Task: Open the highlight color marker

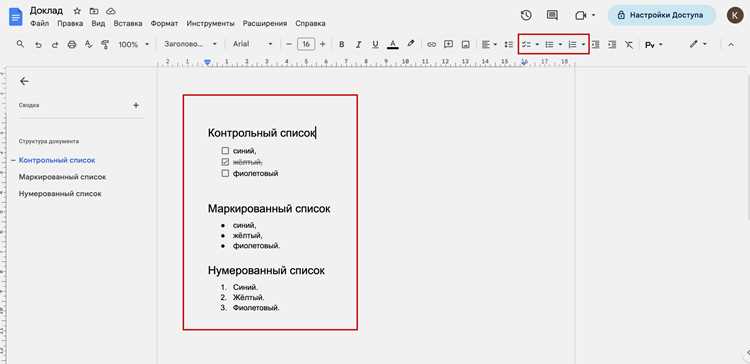Action: pos(410,44)
